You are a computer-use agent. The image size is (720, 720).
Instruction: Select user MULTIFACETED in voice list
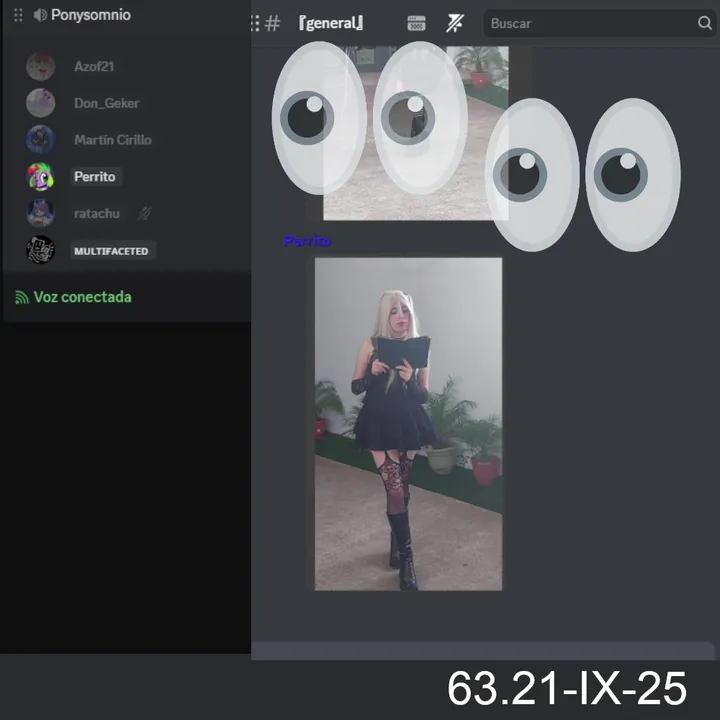112,251
